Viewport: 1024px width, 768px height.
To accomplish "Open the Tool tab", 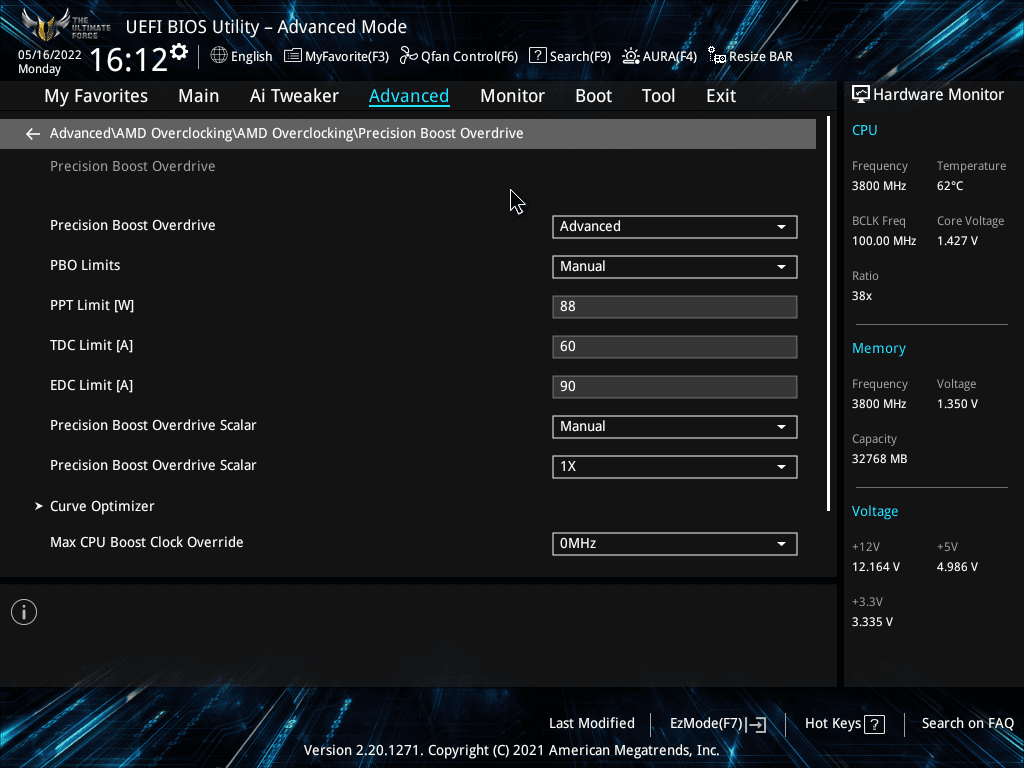I will pyautogui.click(x=658, y=96).
